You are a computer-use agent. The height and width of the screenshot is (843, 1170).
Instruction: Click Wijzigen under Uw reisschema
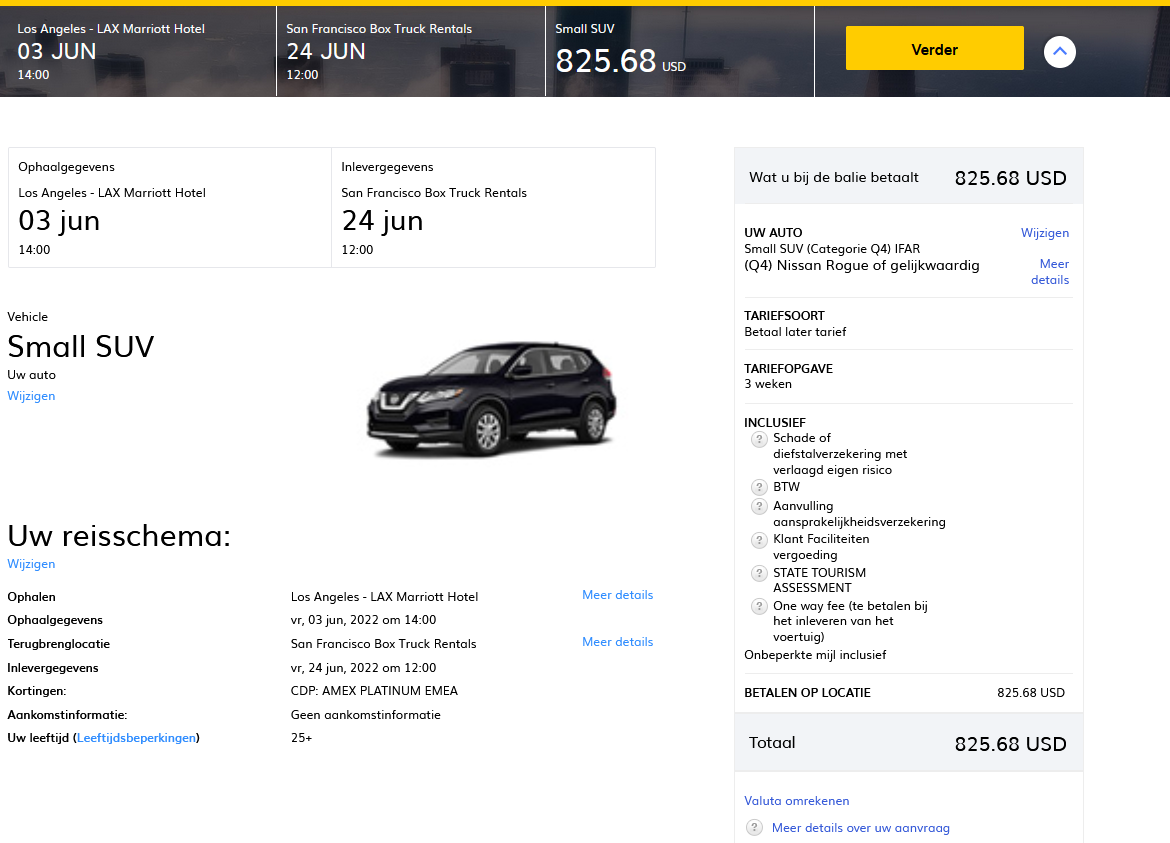click(x=31, y=564)
